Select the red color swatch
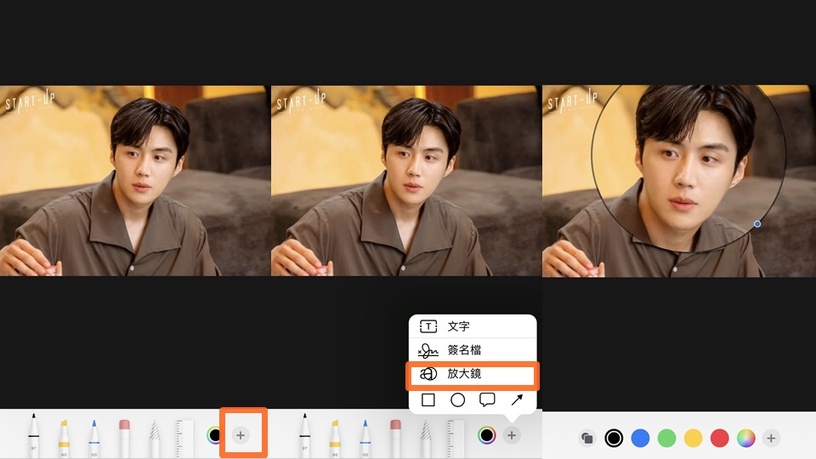 pyautogui.click(x=719, y=438)
